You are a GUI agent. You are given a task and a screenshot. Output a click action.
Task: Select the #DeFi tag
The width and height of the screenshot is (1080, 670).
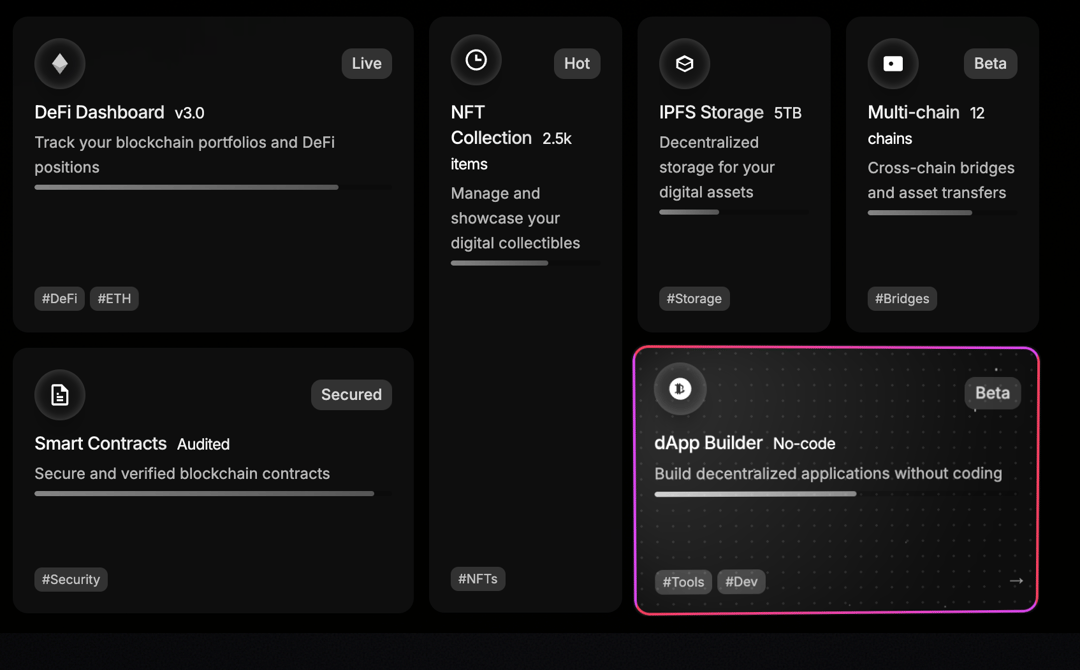(x=59, y=299)
